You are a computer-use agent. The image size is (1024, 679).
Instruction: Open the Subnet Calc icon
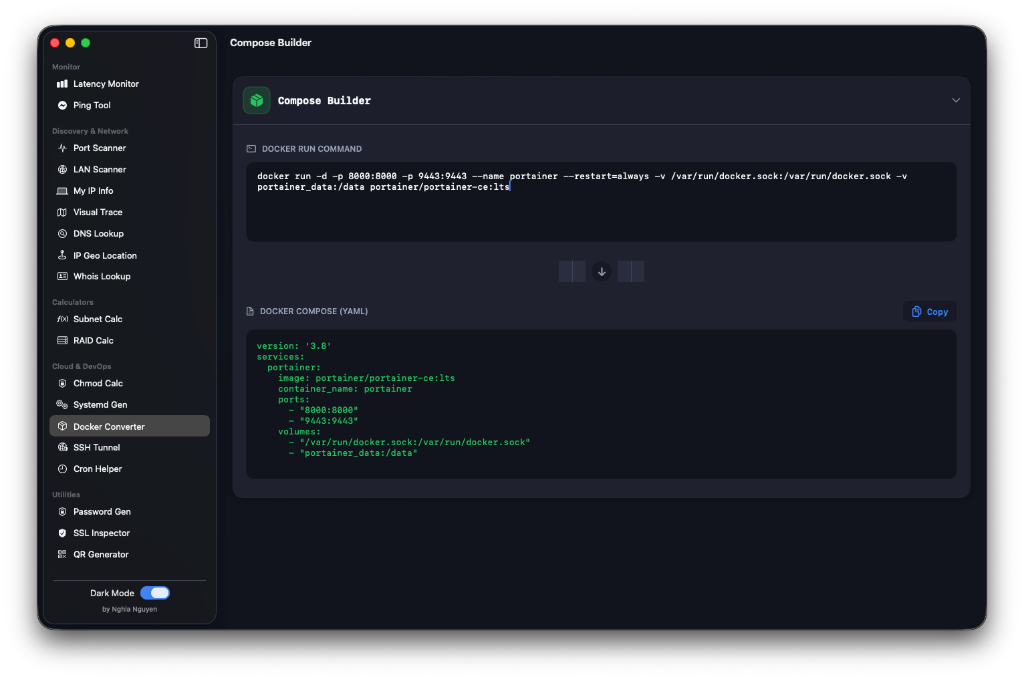click(62, 318)
